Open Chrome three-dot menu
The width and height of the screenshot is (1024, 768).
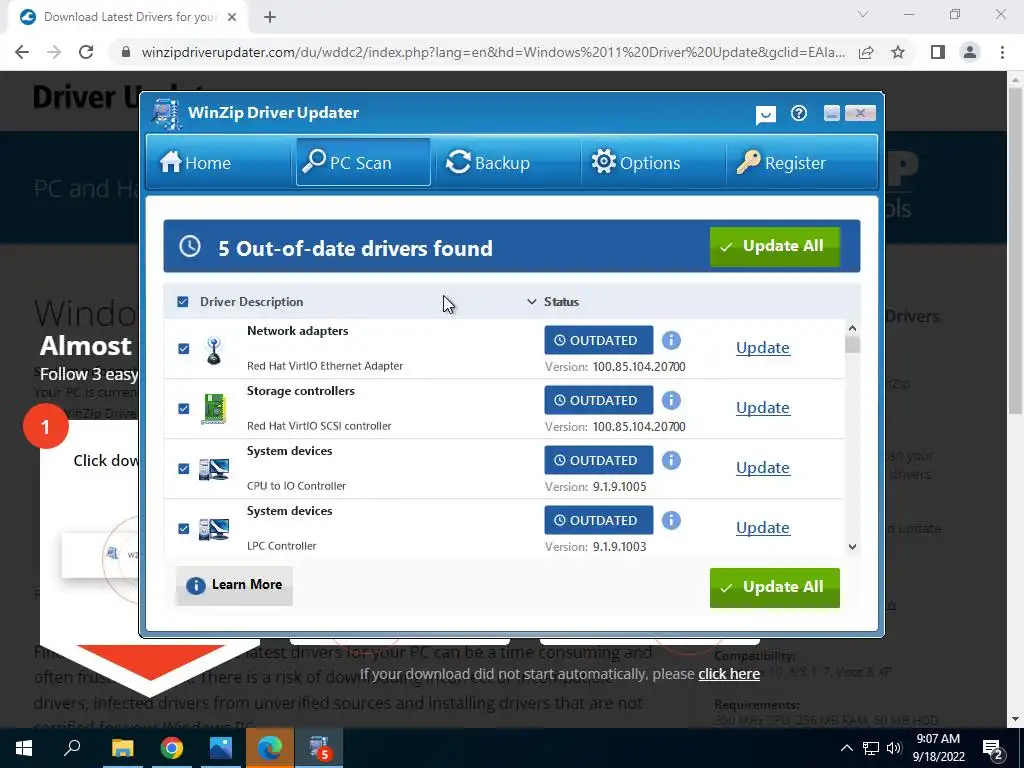(x=1002, y=52)
